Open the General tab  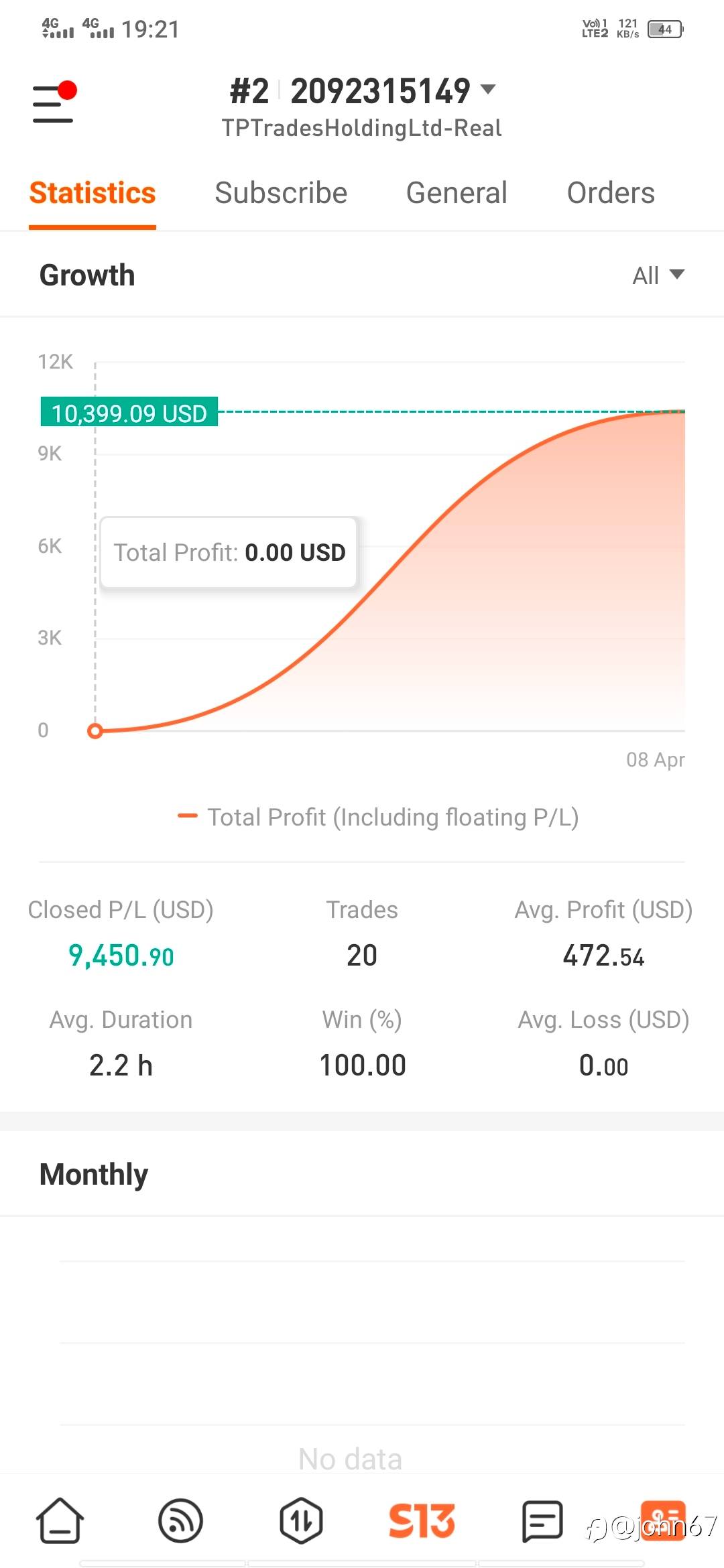pos(457,193)
